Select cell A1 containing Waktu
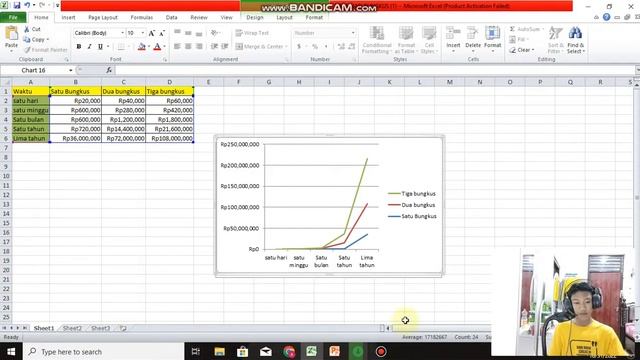 pyautogui.click(x=31, y=91)
